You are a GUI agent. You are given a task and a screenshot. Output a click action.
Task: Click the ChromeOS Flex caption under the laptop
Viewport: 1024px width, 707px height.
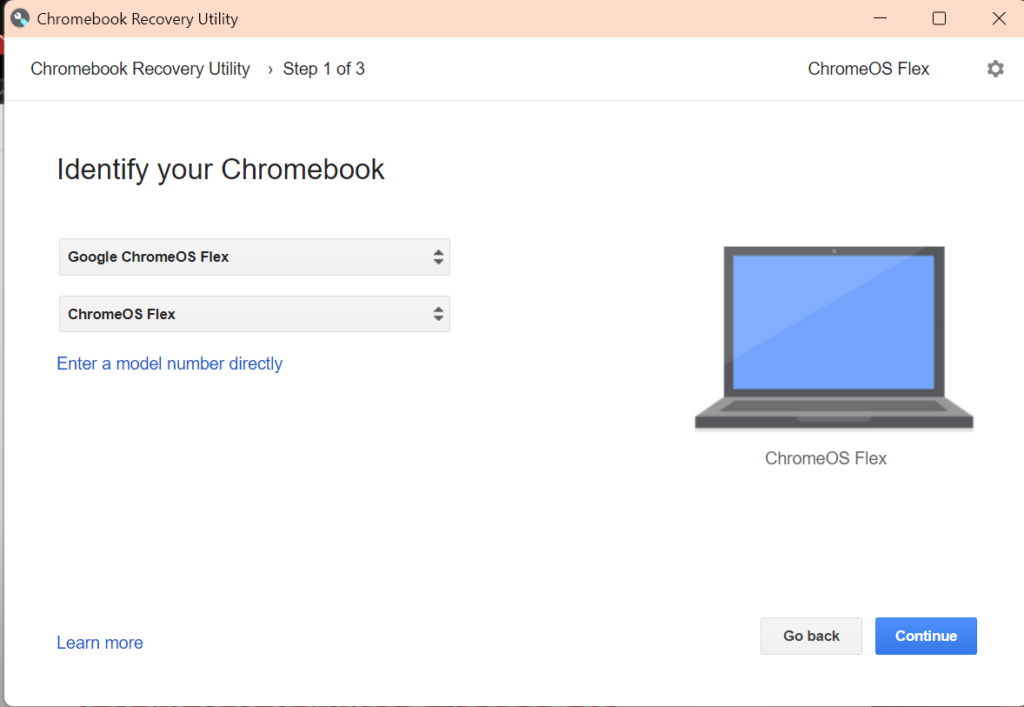[x=826, y=459]
